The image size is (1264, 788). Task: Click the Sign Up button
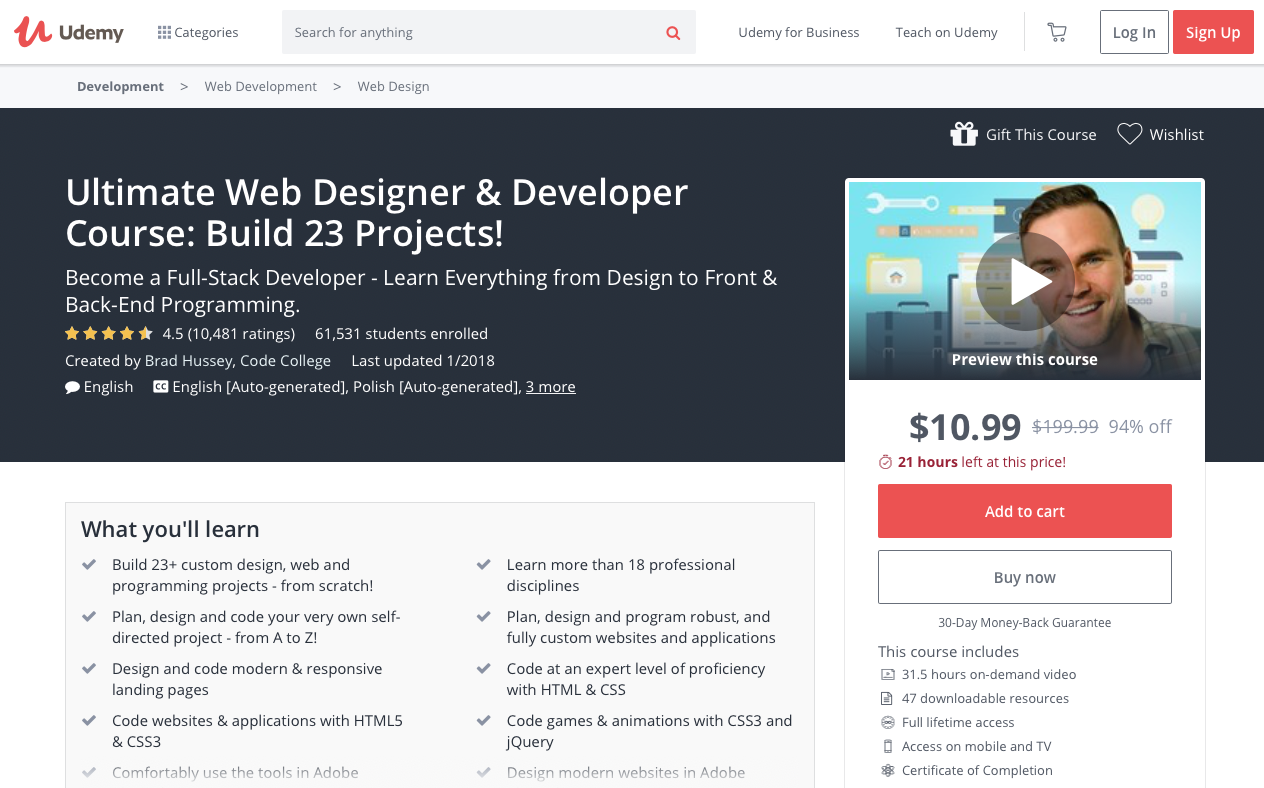point(1213,32)
